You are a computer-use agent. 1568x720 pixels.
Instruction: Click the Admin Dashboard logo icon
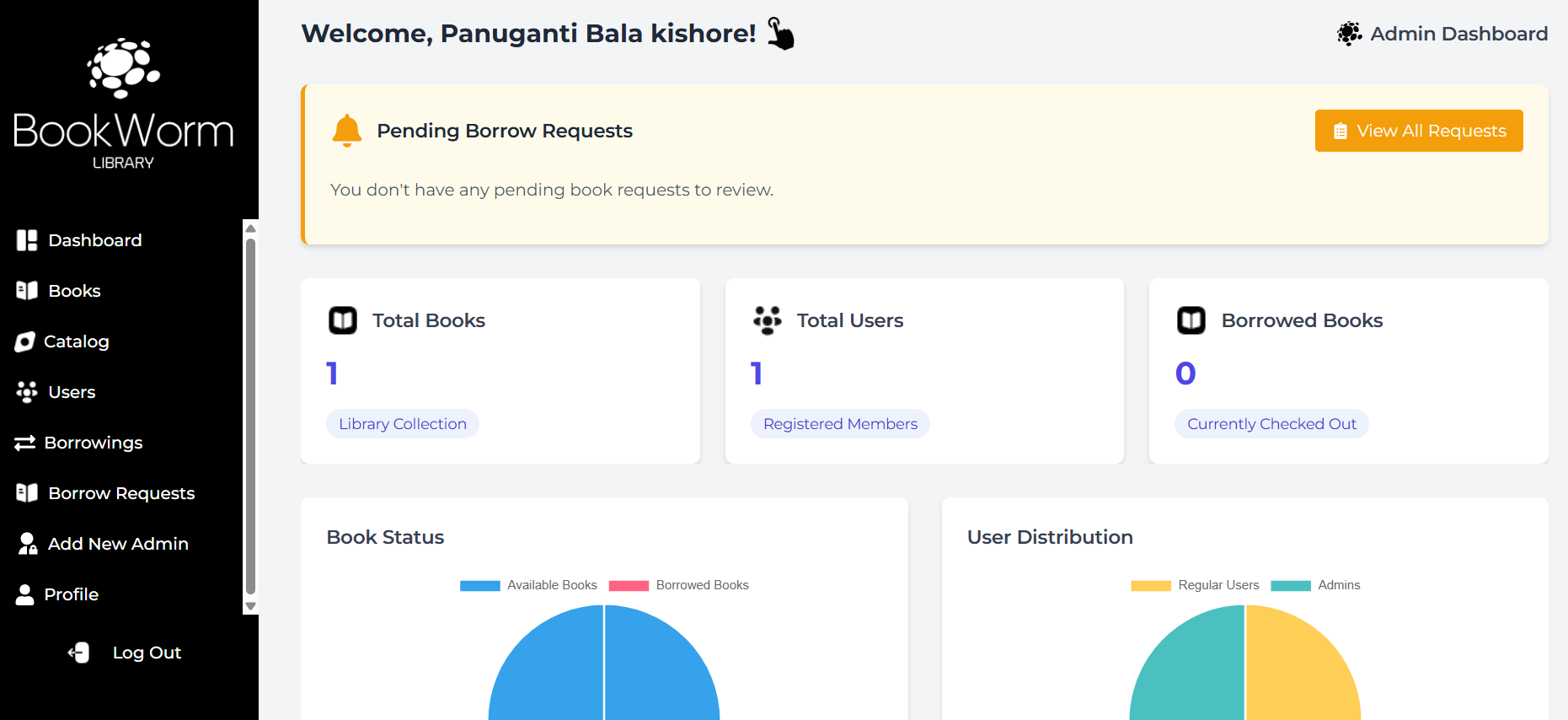click(x=1349, y=34)
